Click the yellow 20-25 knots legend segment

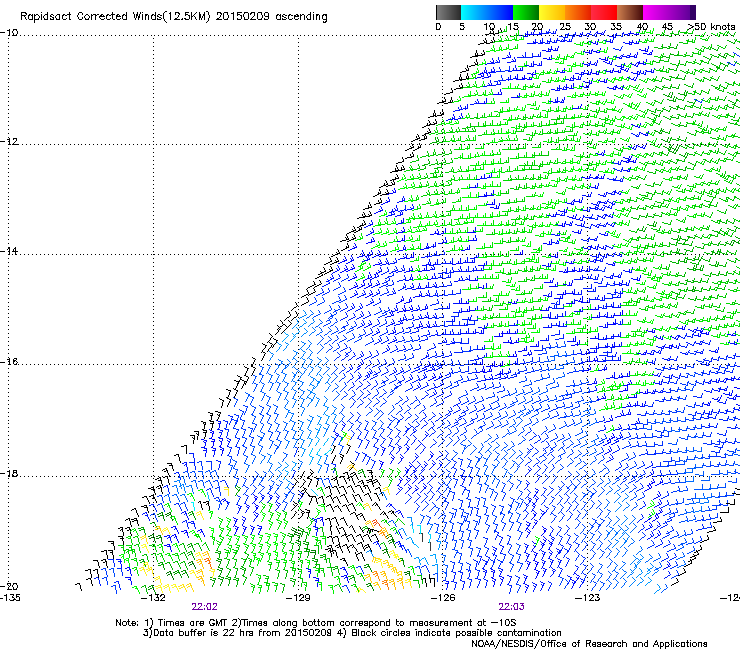tap(552, 12)
